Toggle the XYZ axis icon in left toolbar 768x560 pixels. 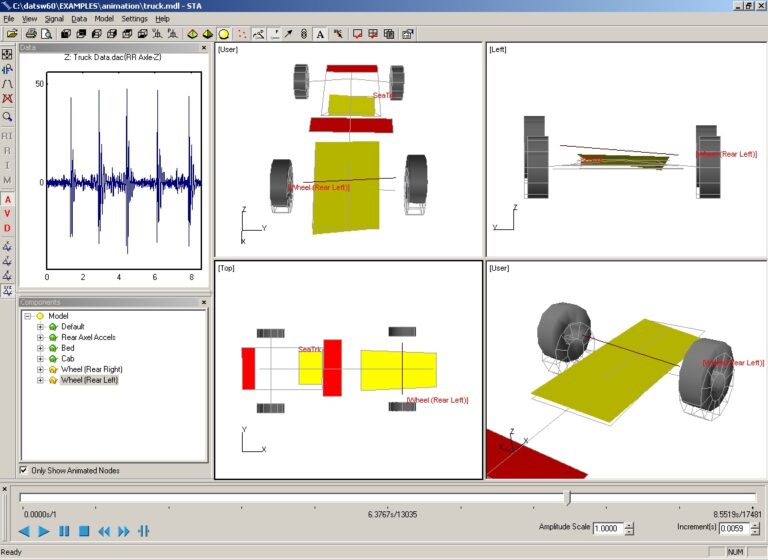(x=7, y=291)
